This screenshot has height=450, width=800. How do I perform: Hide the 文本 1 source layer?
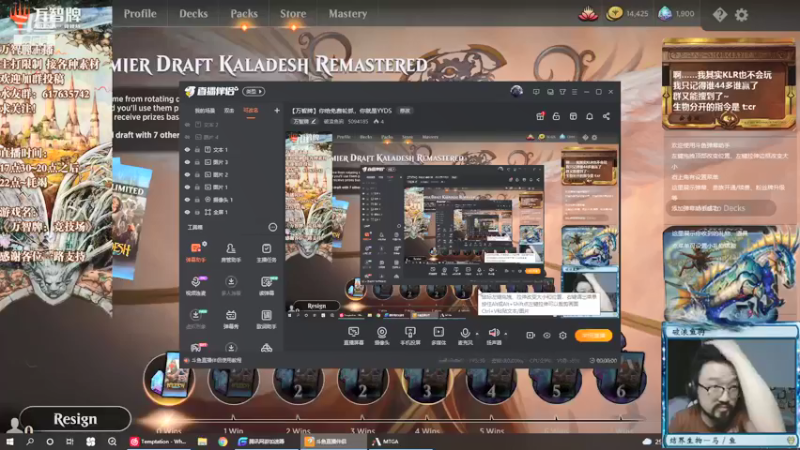[187, 149]
